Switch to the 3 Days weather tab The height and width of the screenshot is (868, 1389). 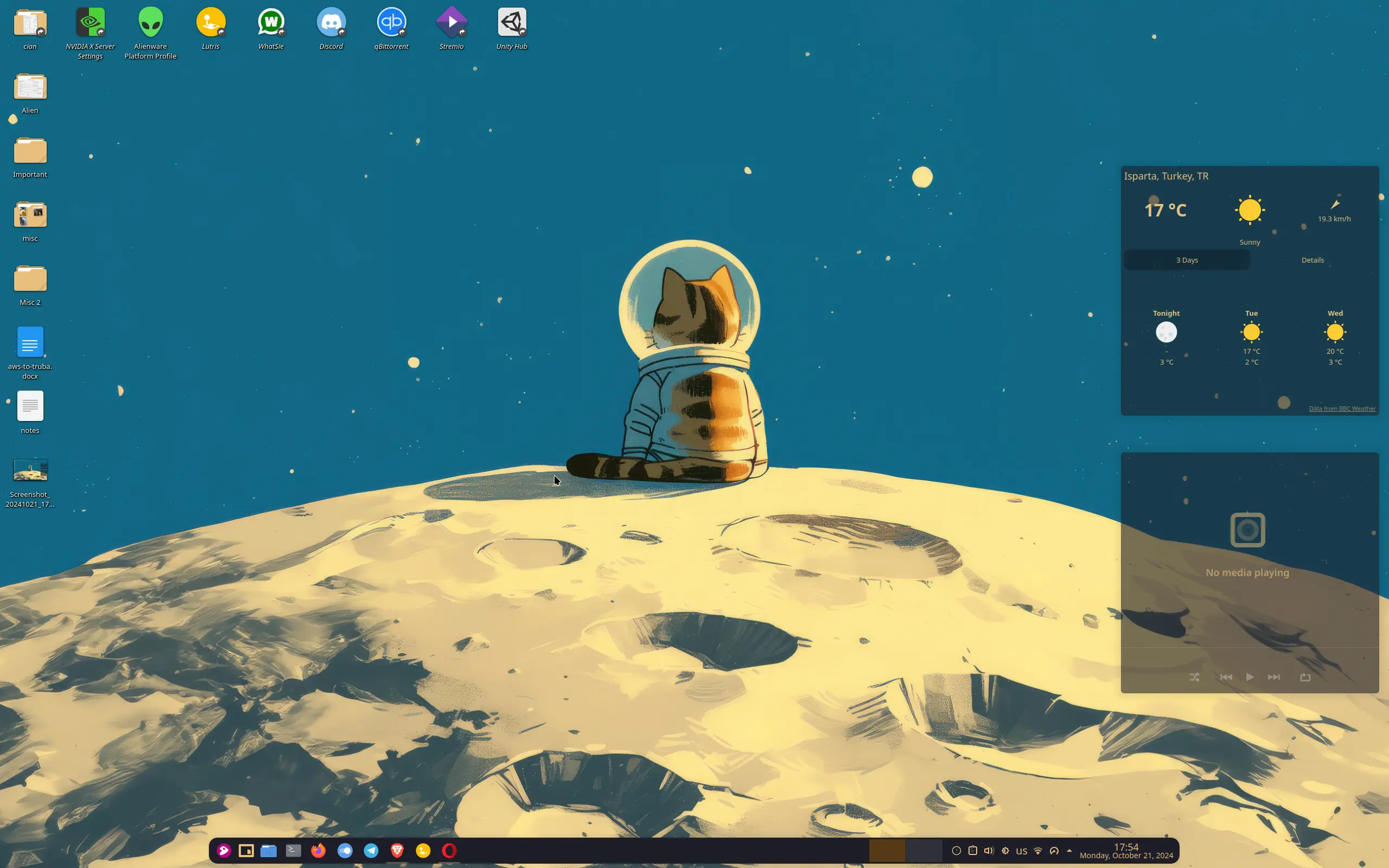coord(1187,260)
